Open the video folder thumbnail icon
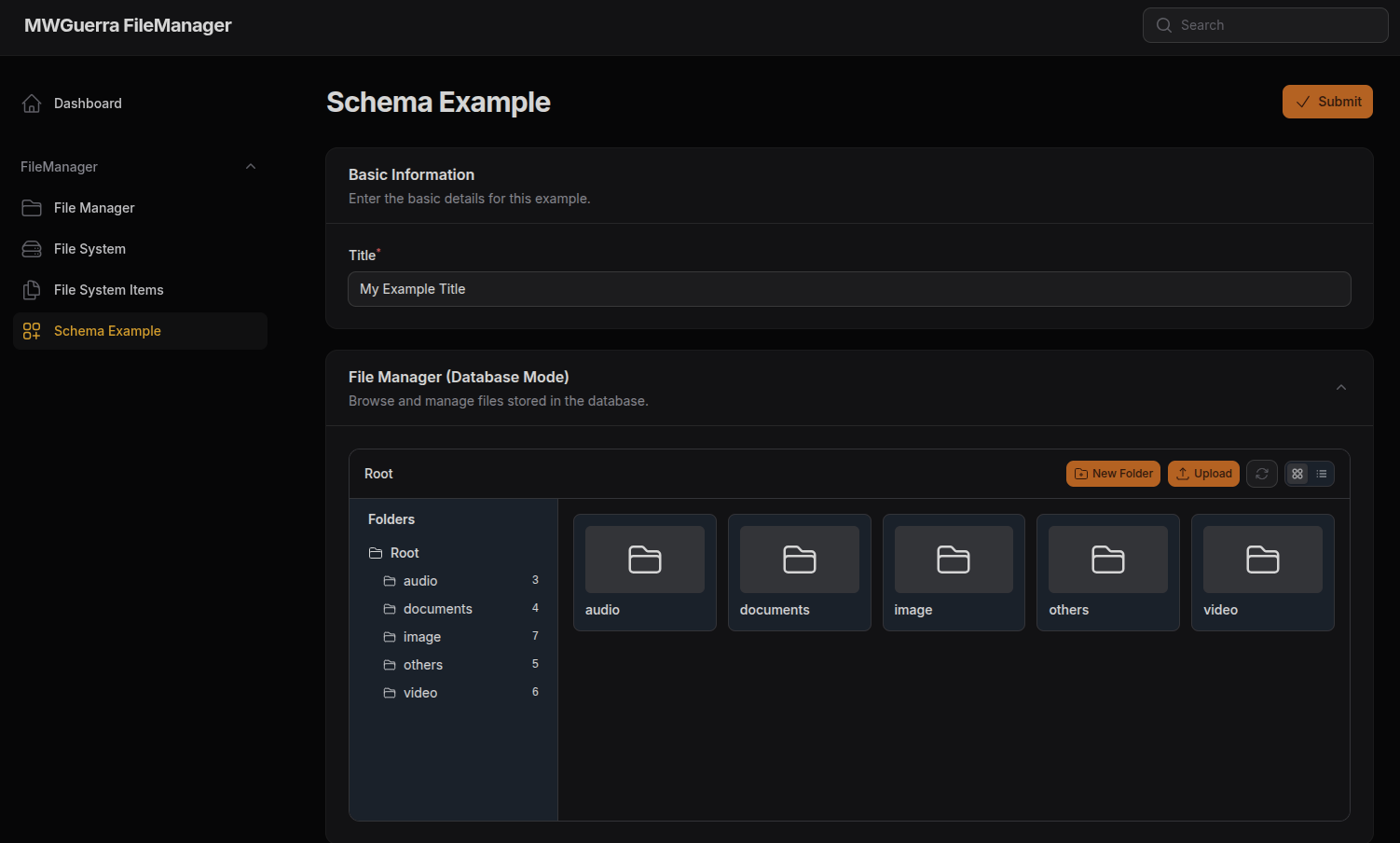The height and width of the screenshot is (843, 1400). pyautogui.click(x=1262, y=560)
